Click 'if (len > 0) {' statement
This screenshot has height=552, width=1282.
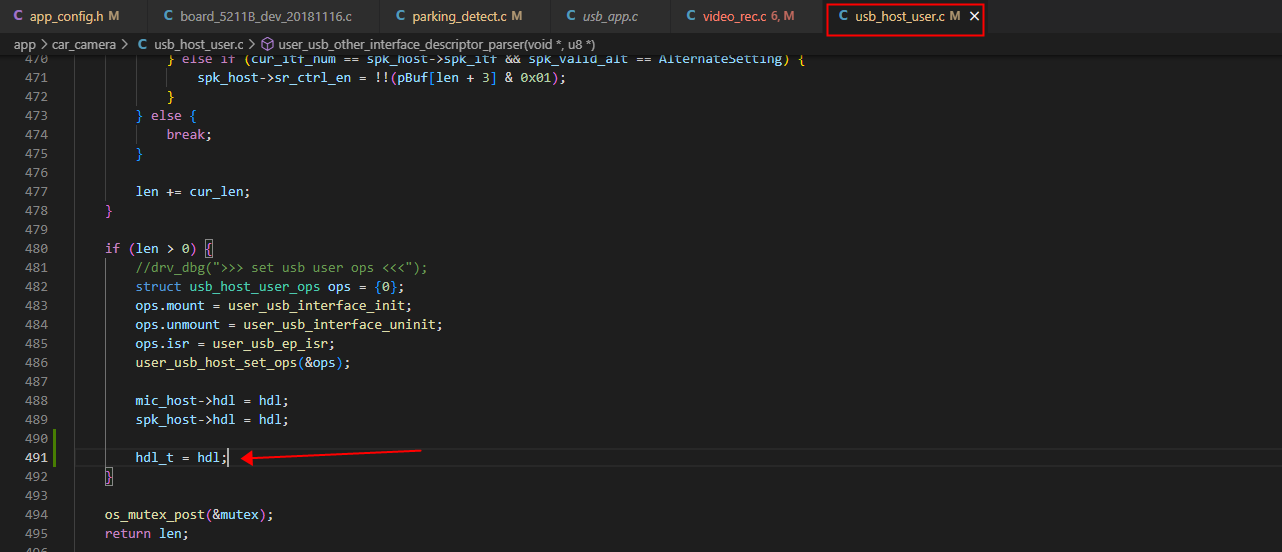pos(159,249)
